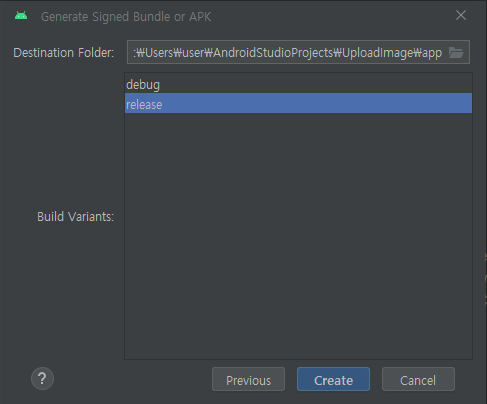Image resolution: width=487 pixels, height=404 pixels.
Task: Open help via question mark button
Action: (x=42, y=379)
